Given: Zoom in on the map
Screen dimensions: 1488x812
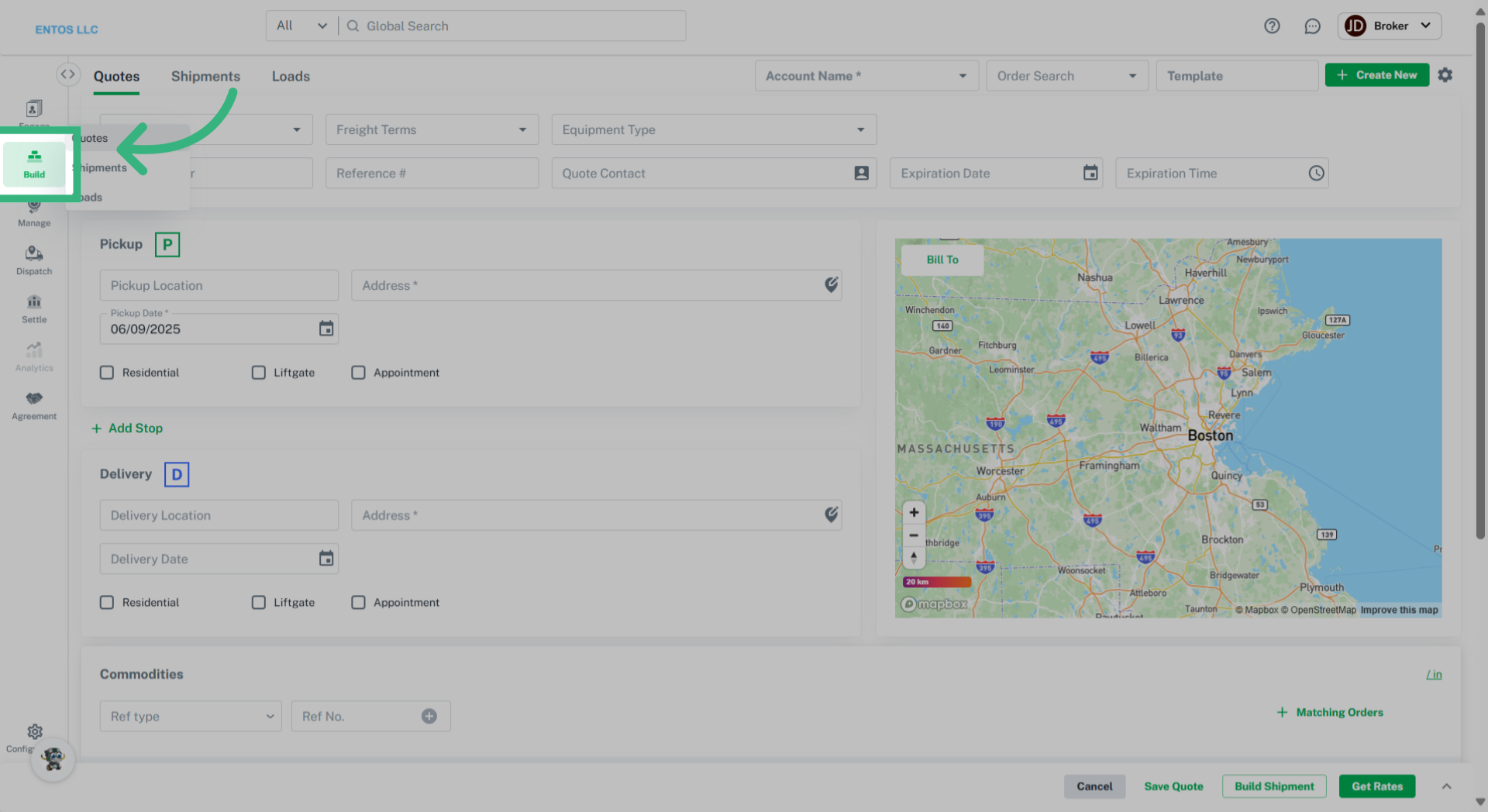Looking at the screenshot, I should 914,512.
